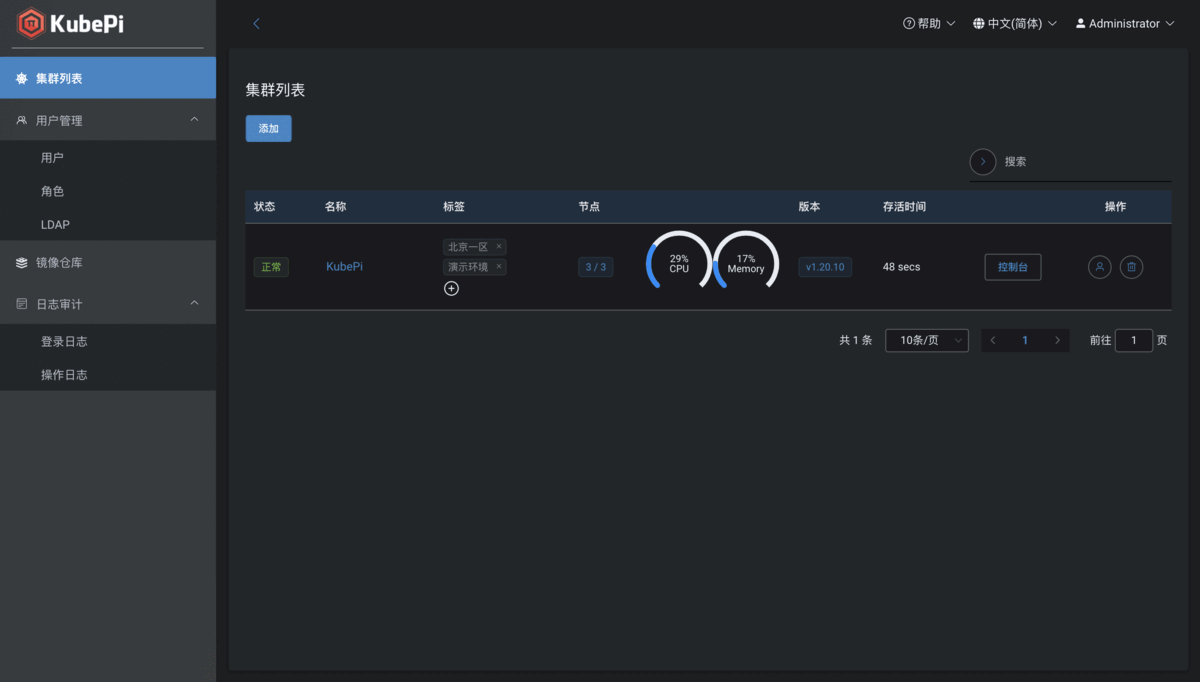The image size is (1200, 682).
Task: Click the 集群列表 page heading
Action: tap(275, 90)
